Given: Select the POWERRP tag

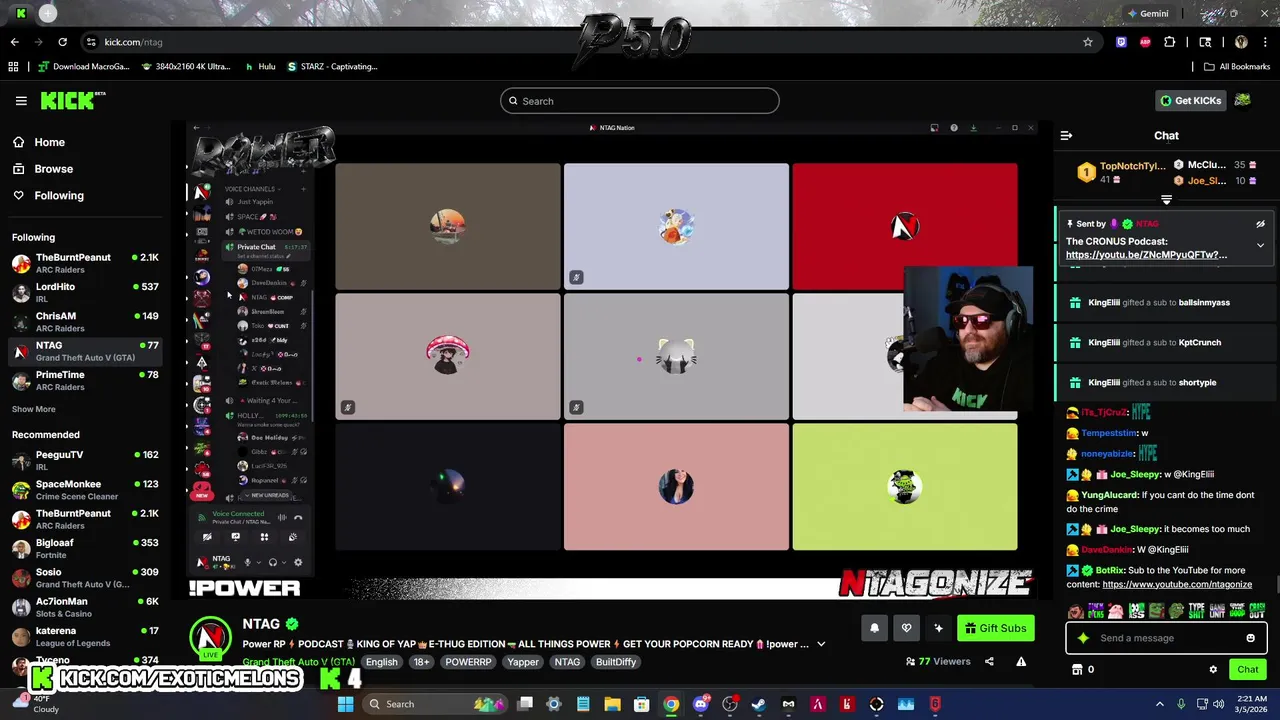Looking at the screenshot, I should [x=468, y=662].
